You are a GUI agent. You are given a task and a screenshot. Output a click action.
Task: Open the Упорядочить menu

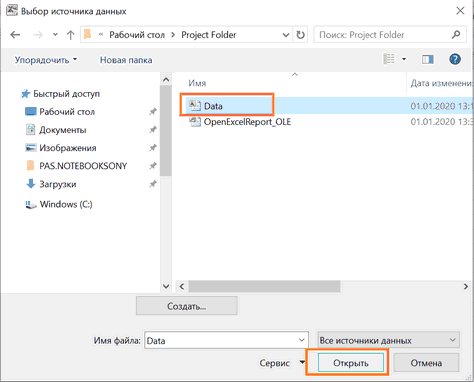pos(46,60)
